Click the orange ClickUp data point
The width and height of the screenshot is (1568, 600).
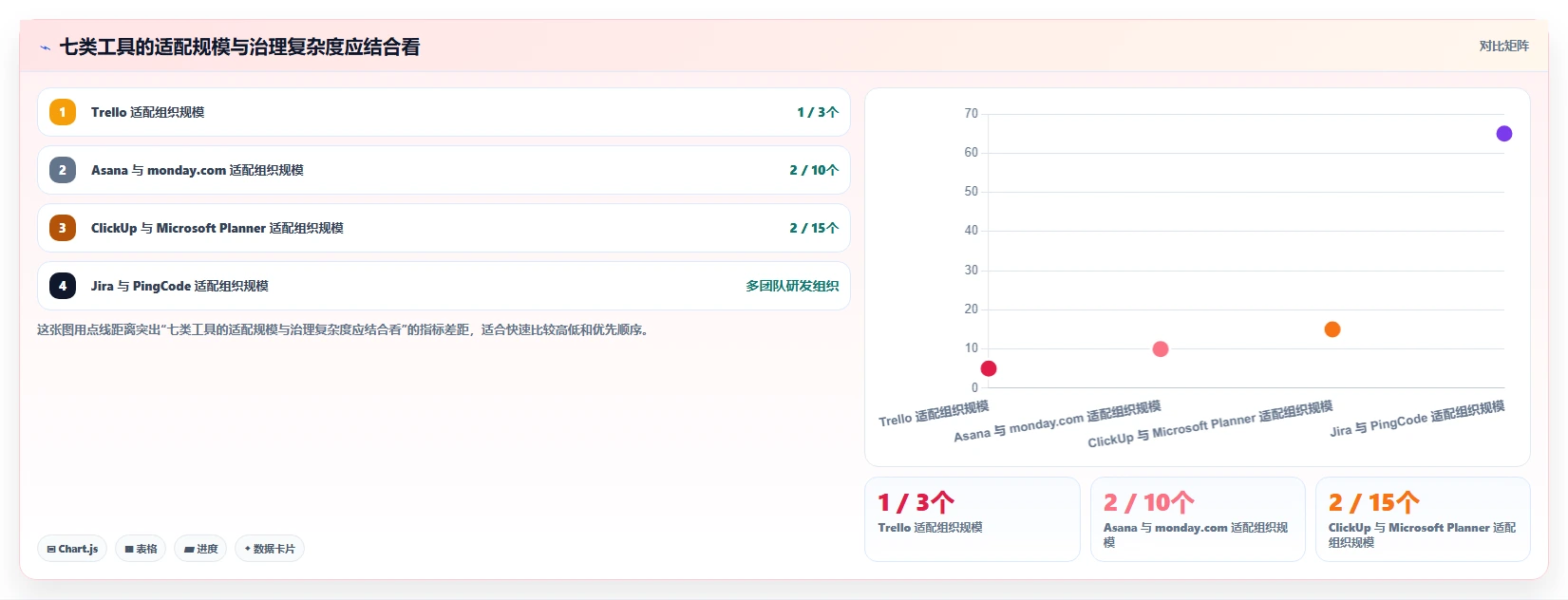pos(1332,329)
